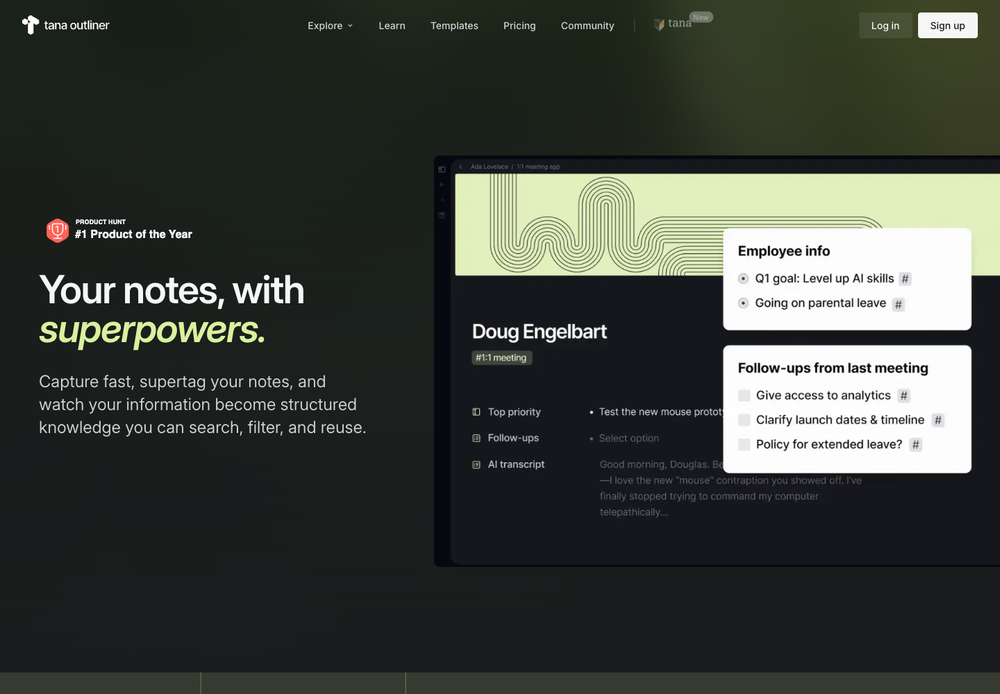Click the New badge beside tana
Image resolution: width=1000 pixels, height=694 pixels.
pyautogui.click(x=701, y=17)
